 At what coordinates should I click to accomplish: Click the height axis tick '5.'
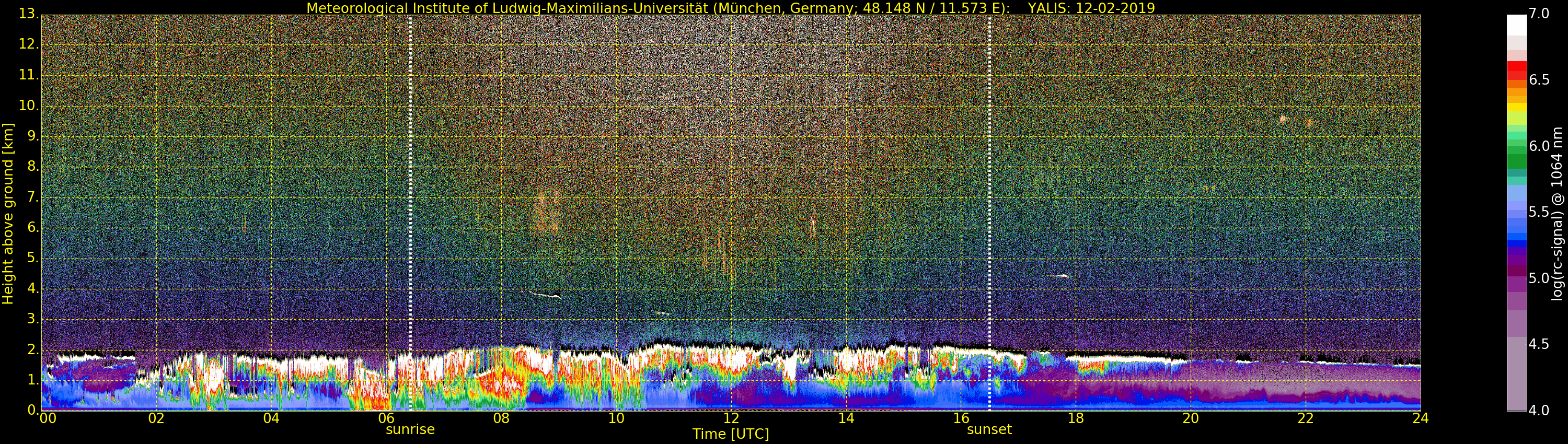[32, 258]
